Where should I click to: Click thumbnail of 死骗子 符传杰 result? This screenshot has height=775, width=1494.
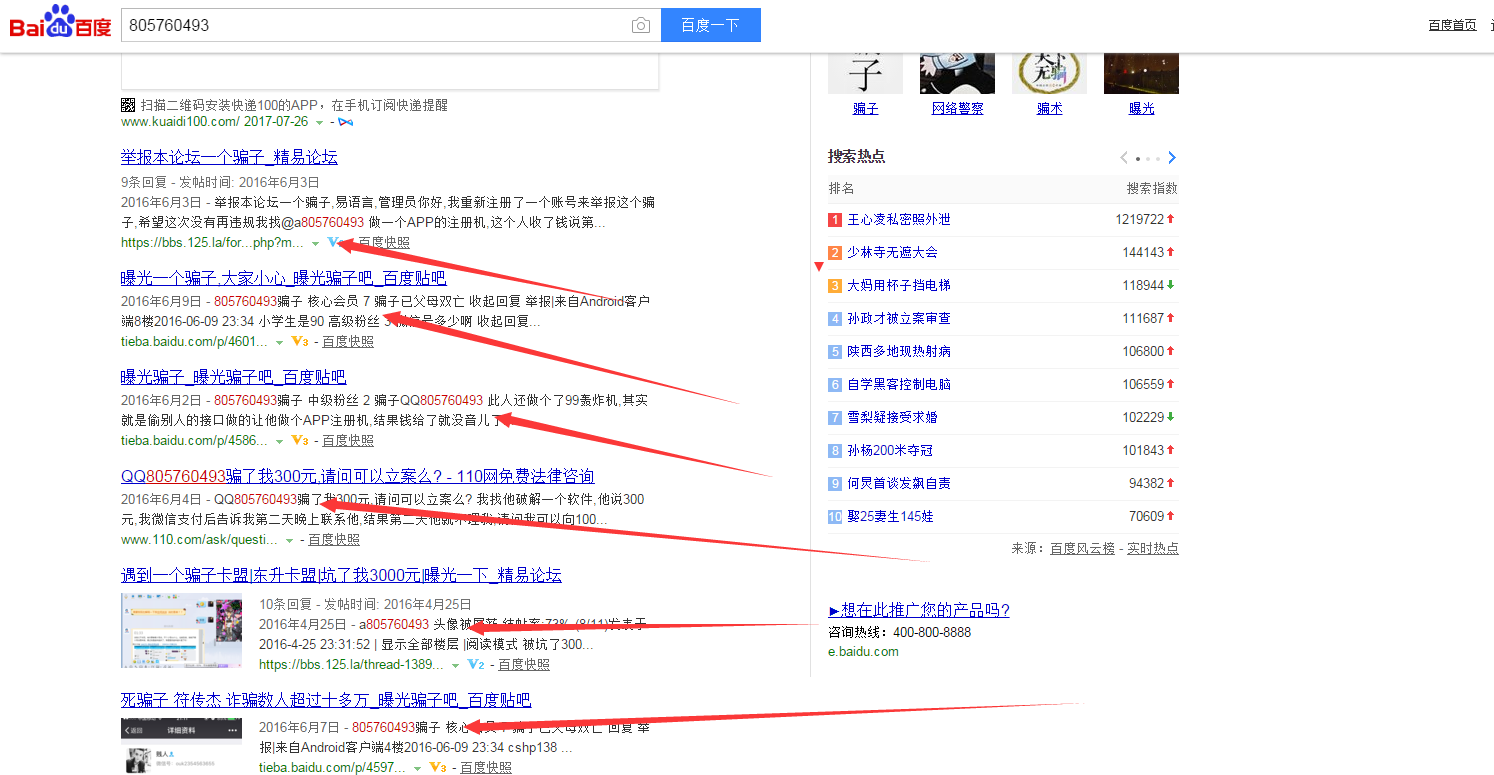pyautogui.click(x=181, y=746)
